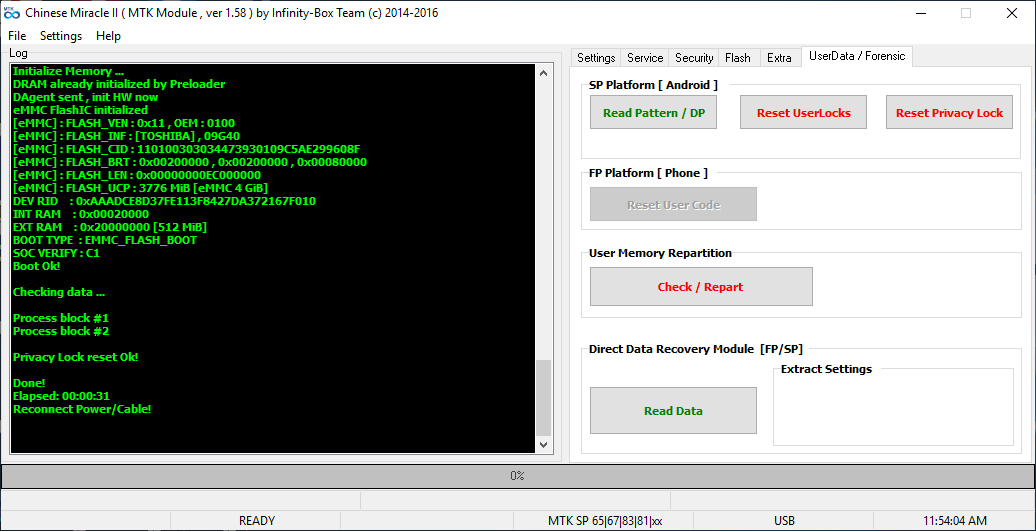Click the 'SOC VERIFY : C1' log line
Image resolution: width=1036 pixels, height=531 pixels.
56,253
